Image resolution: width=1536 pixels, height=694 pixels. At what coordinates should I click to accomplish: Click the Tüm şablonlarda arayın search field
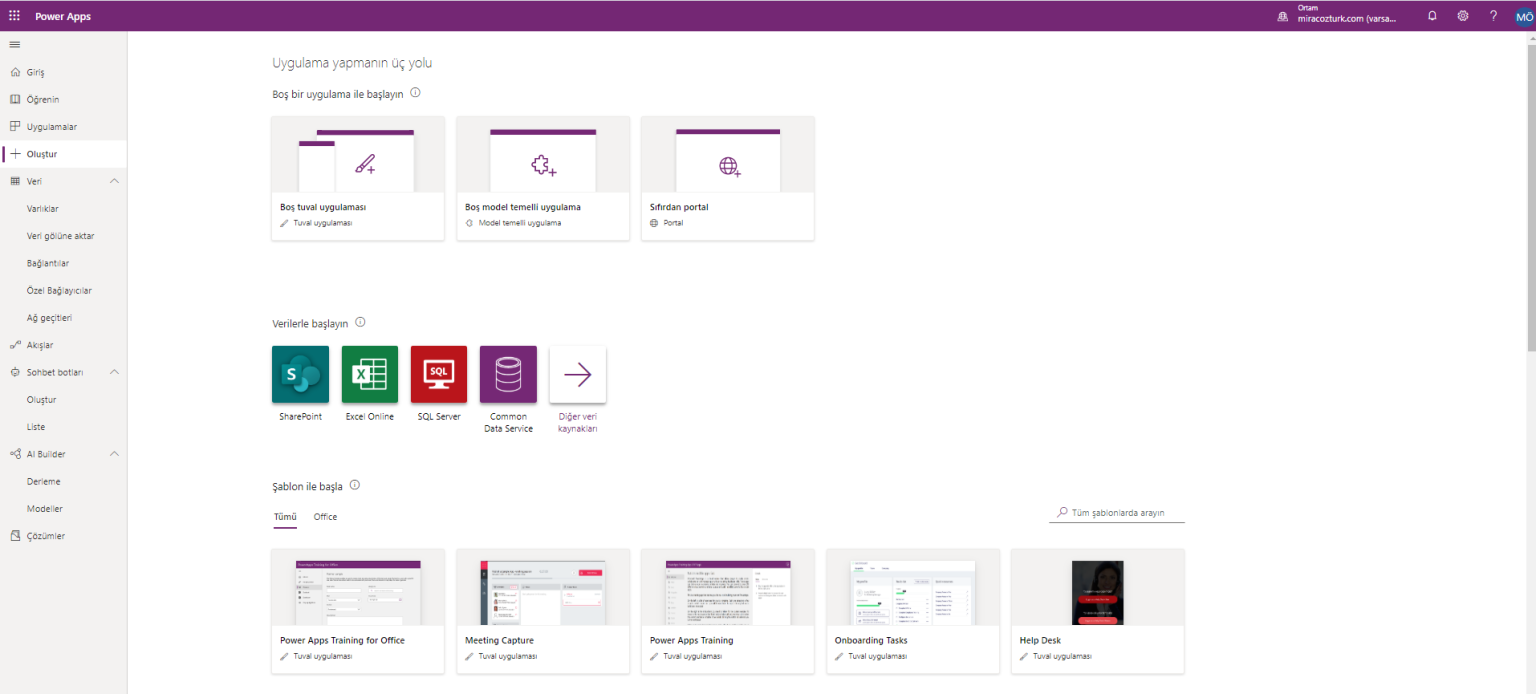[1118, 513]
